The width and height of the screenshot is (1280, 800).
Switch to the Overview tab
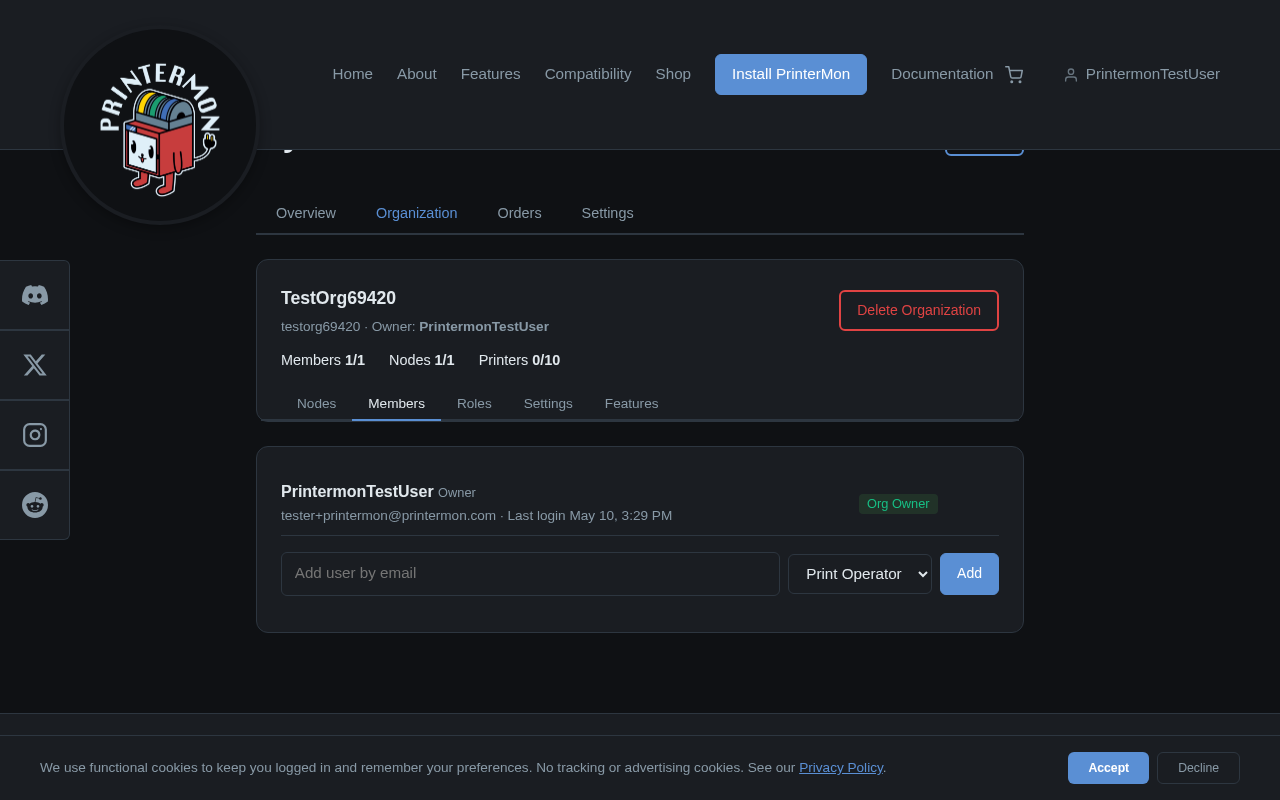[306, 213]
